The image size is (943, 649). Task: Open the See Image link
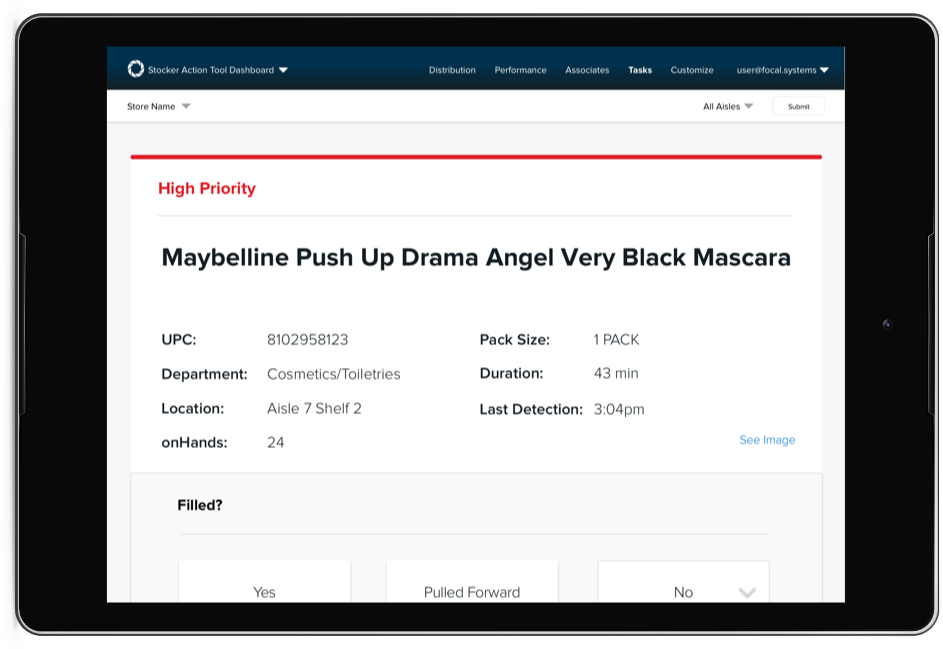click(x=767, y=440)
